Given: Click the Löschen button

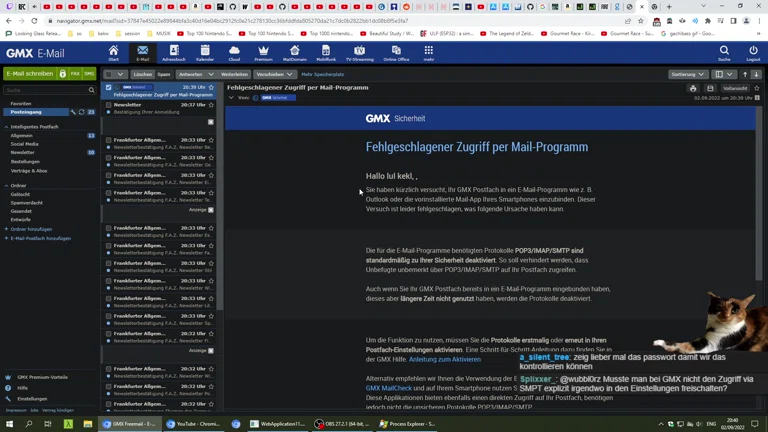Looking at the screenshot, I should [143, 74].
